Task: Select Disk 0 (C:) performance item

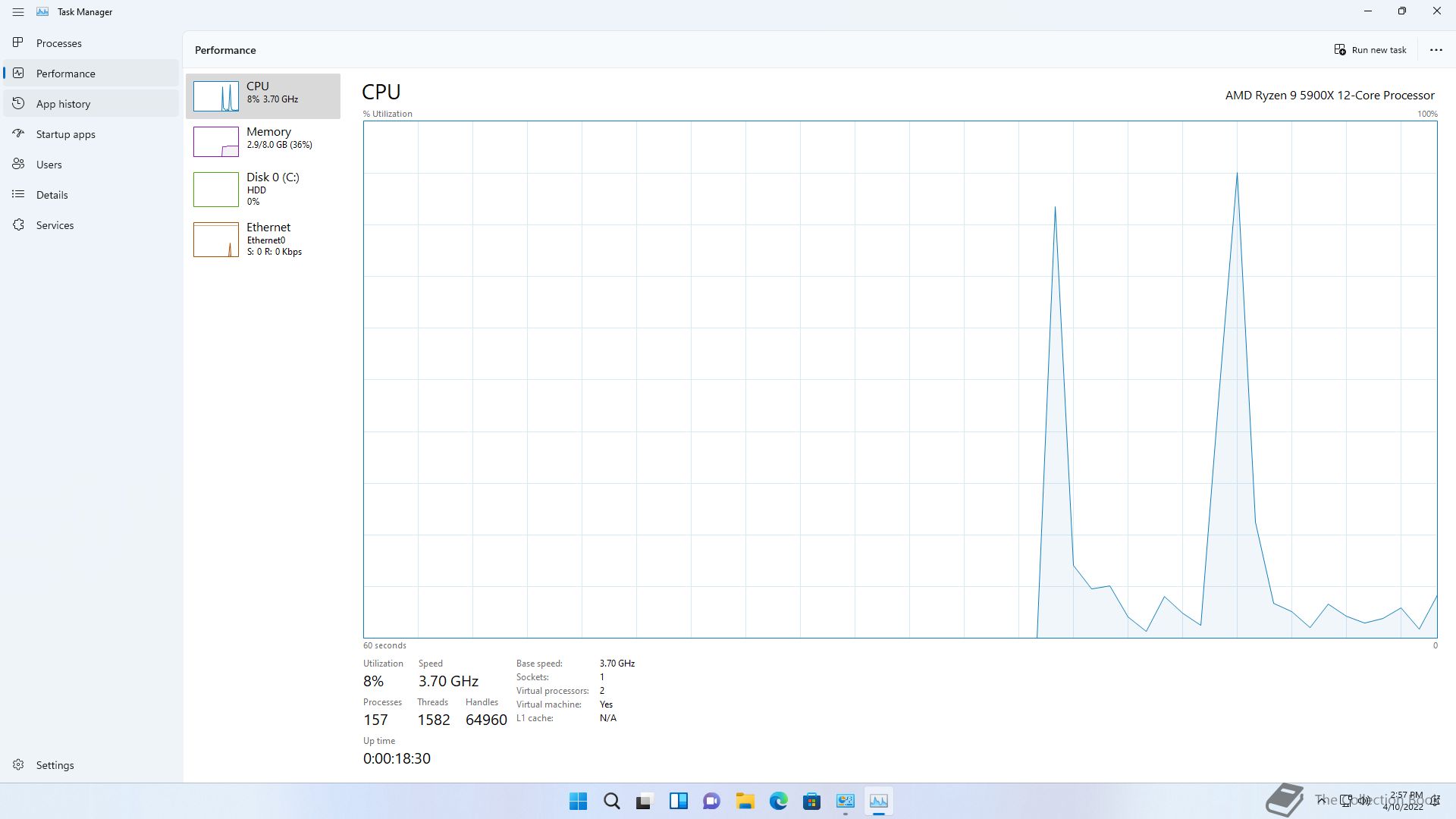Action: click(263, 189)
